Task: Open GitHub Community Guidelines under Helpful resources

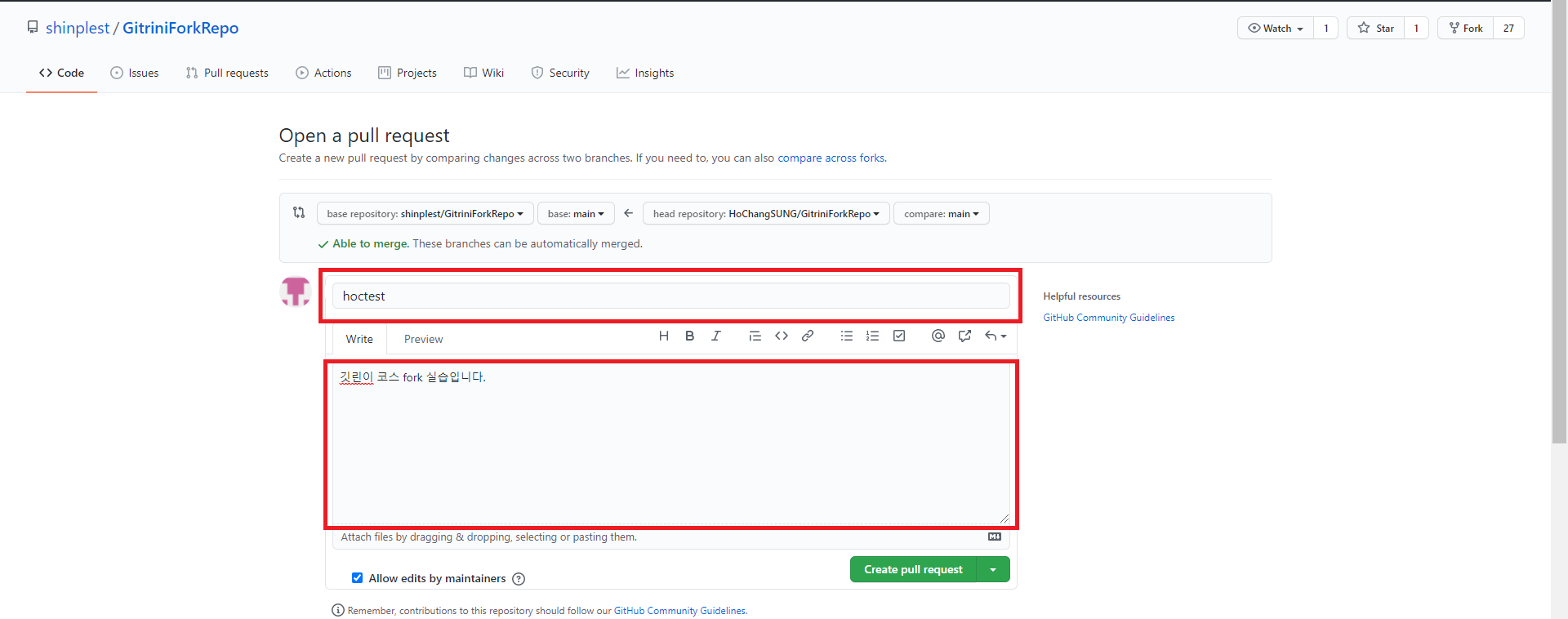Action: click(x=1108, y=318)
